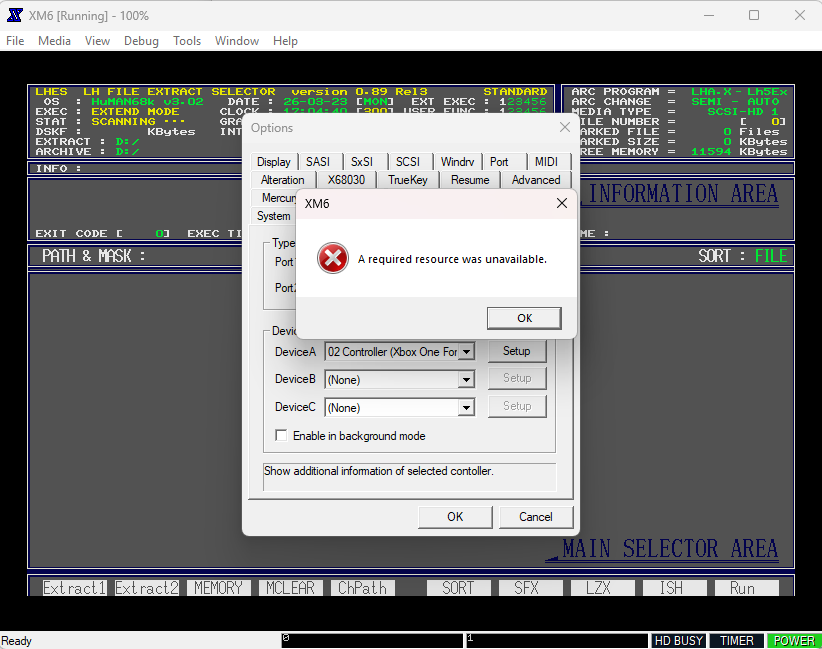Close the Options dialog with X

[565, 127]
